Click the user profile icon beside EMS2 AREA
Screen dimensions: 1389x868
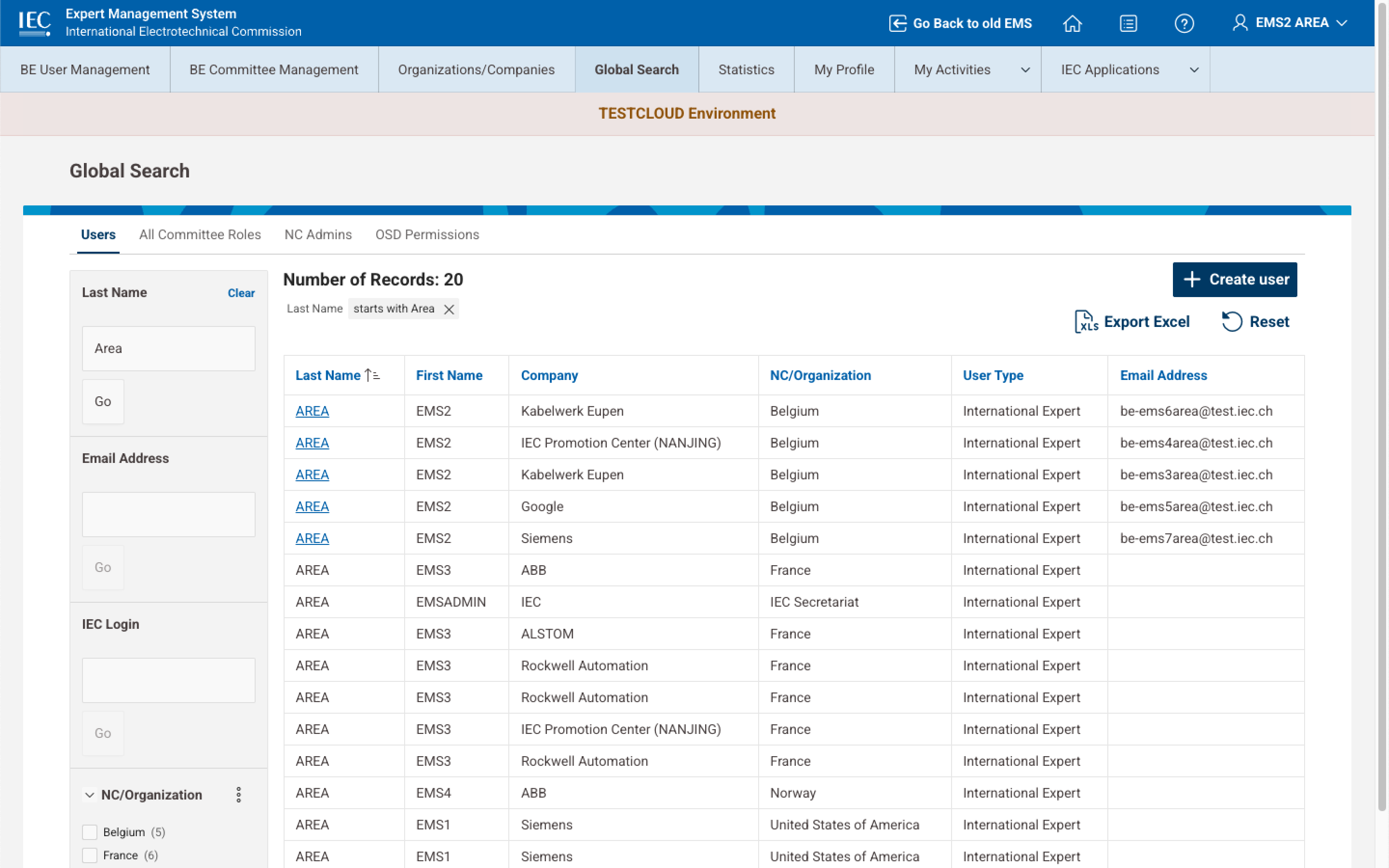1239,23
